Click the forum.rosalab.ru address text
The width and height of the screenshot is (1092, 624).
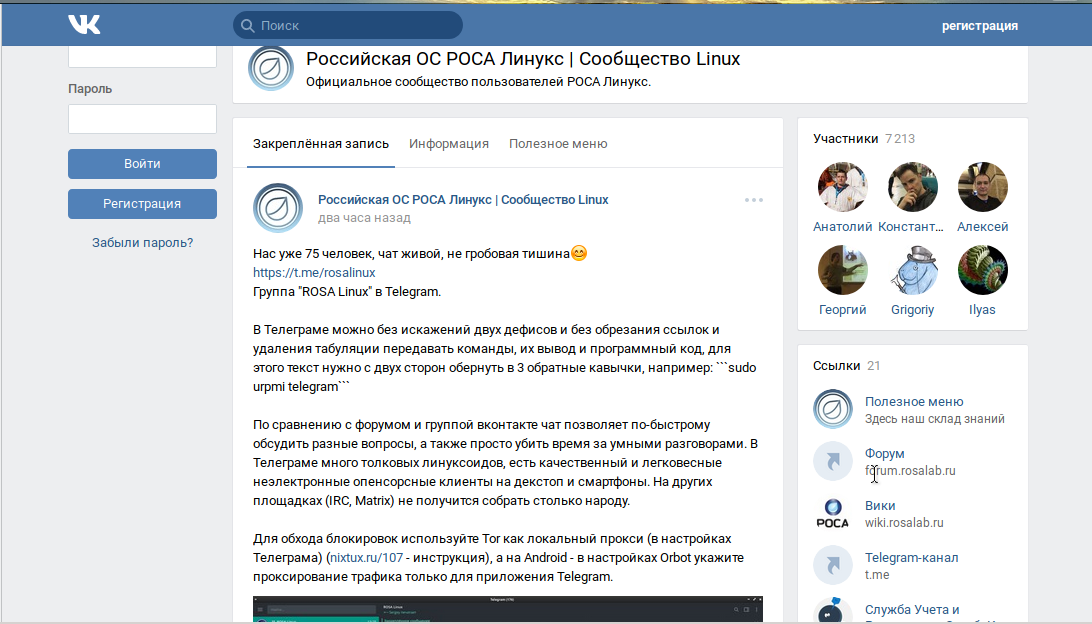pyautogui.click(x=910, y=471)
